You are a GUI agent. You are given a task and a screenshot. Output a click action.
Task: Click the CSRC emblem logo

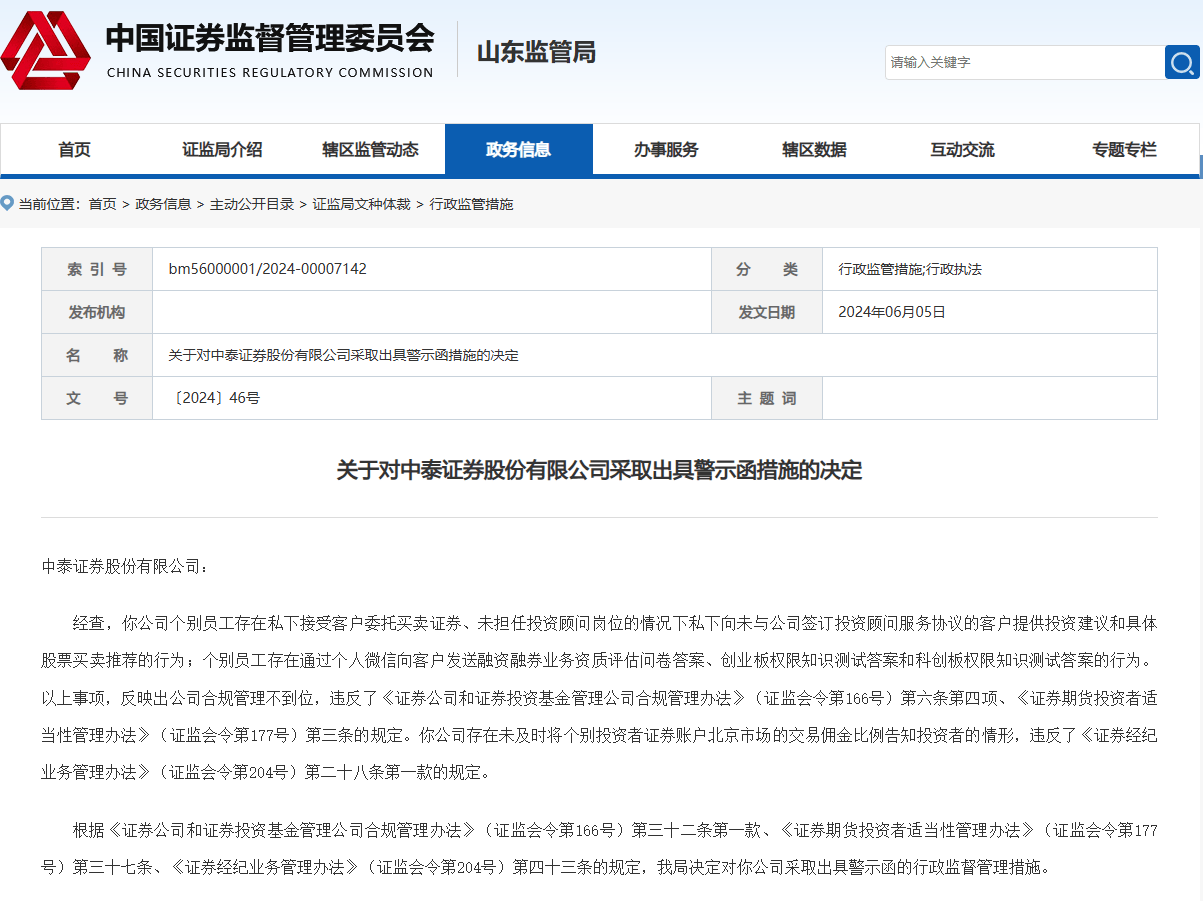(47, 48)
